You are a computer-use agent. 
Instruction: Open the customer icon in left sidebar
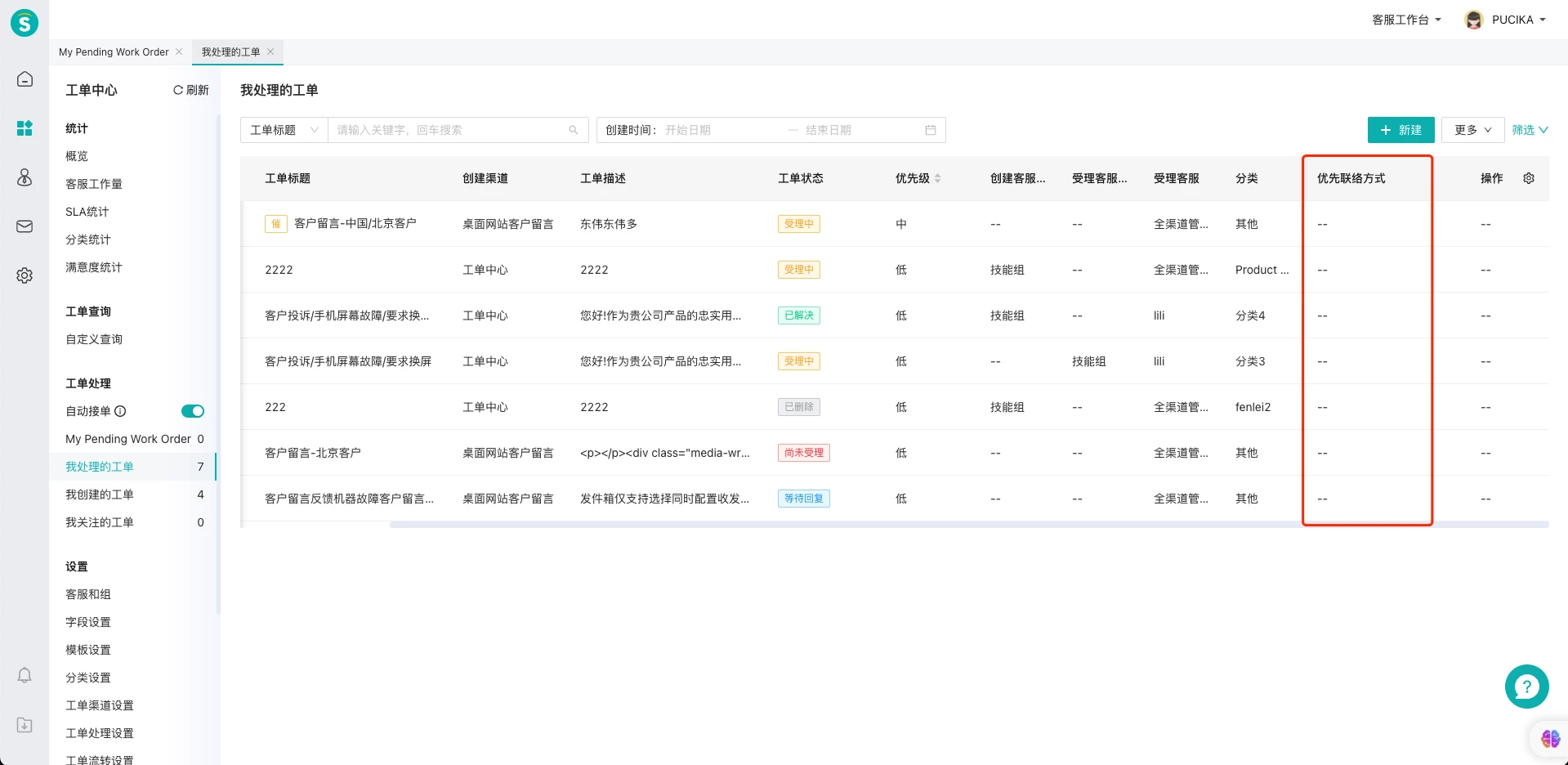pyautogui.click(x=25, y=177)
